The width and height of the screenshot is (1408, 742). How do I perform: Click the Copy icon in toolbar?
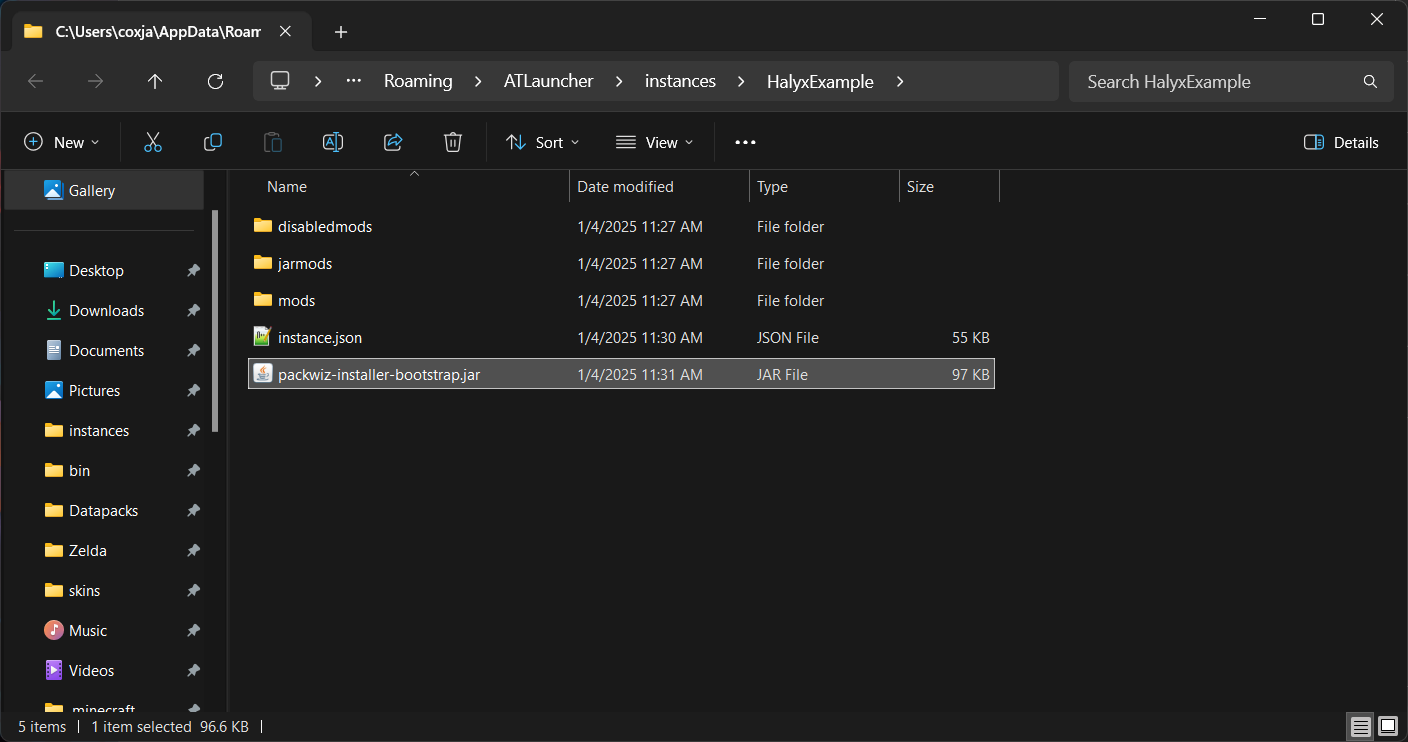[212, 142]
